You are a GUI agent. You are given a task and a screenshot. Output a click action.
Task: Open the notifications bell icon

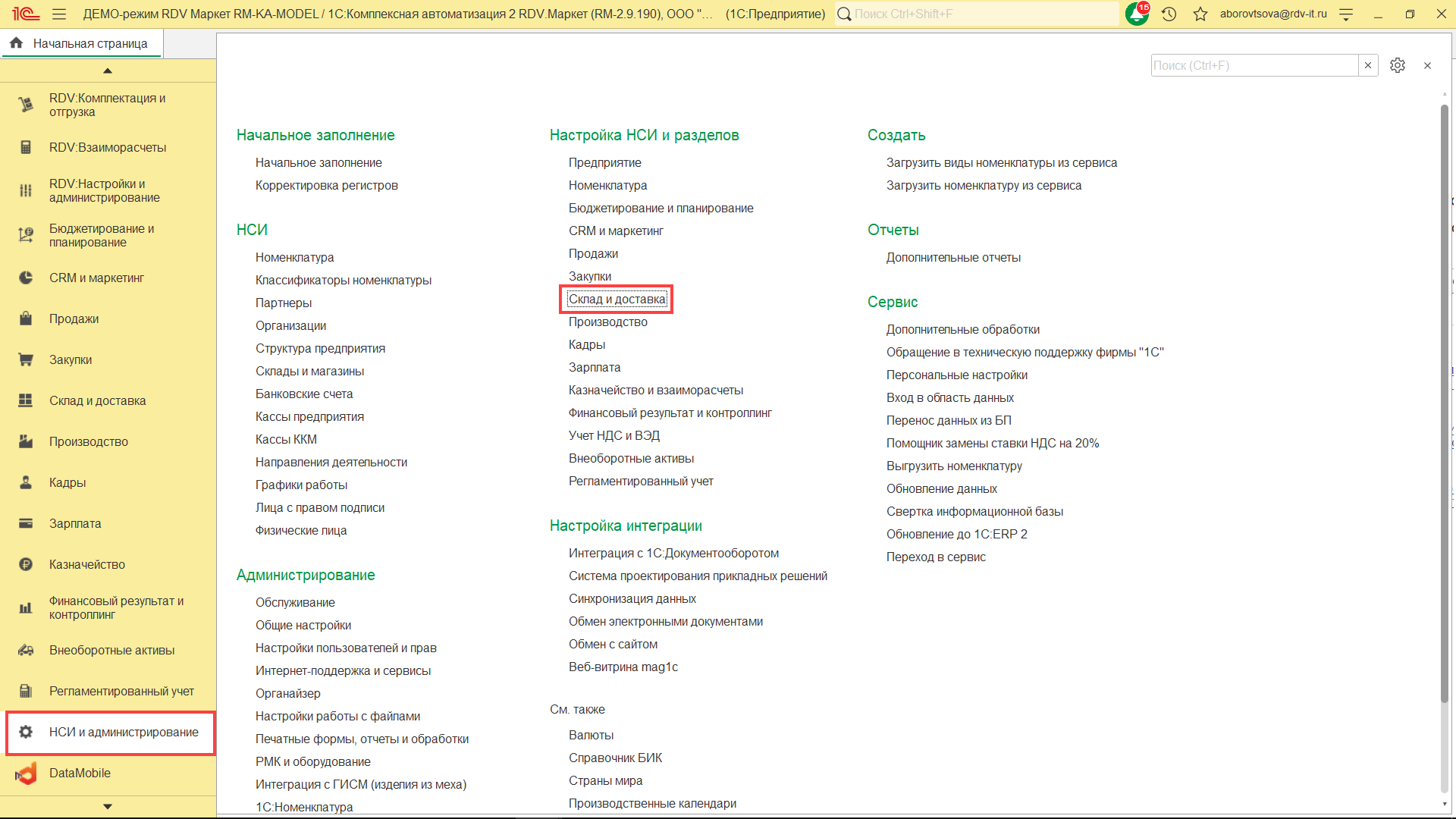click(1137, 14)
